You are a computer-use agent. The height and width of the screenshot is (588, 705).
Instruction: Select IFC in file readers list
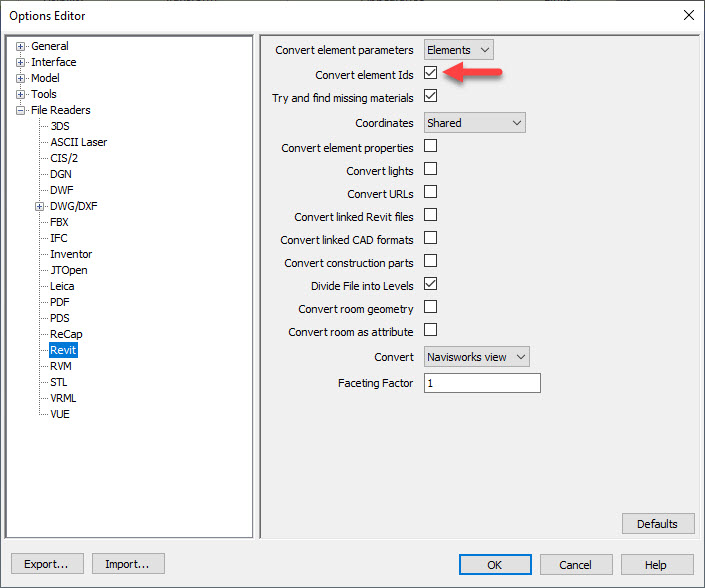(x=59, y=238)
